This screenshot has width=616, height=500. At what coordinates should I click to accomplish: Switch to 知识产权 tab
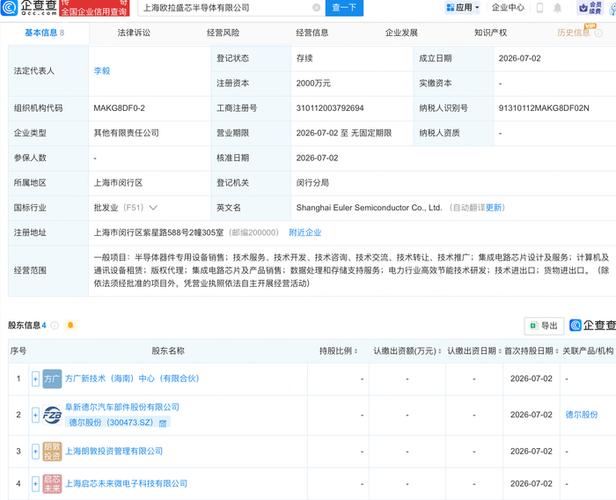490,33
